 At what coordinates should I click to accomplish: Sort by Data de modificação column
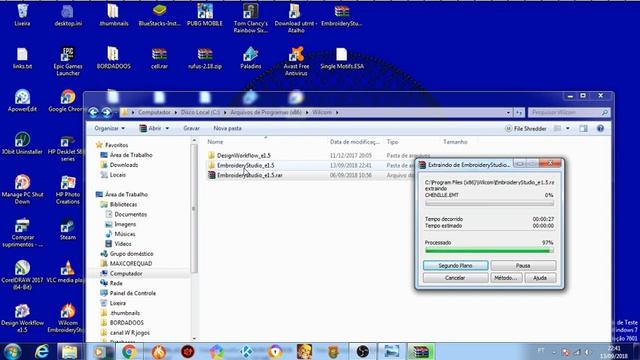354,142
